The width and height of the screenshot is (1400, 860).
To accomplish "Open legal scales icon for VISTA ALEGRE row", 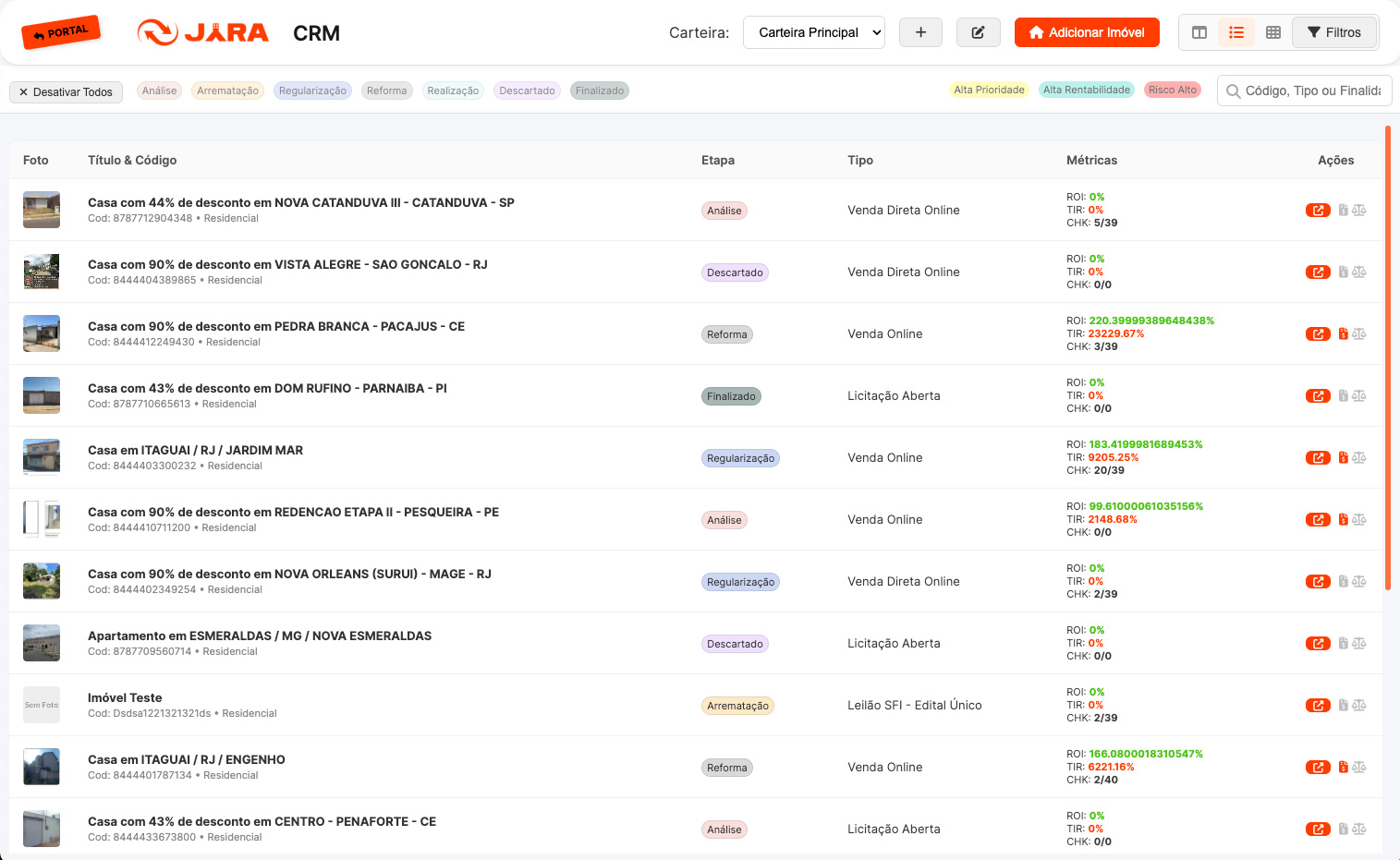I will [1359, 272].
